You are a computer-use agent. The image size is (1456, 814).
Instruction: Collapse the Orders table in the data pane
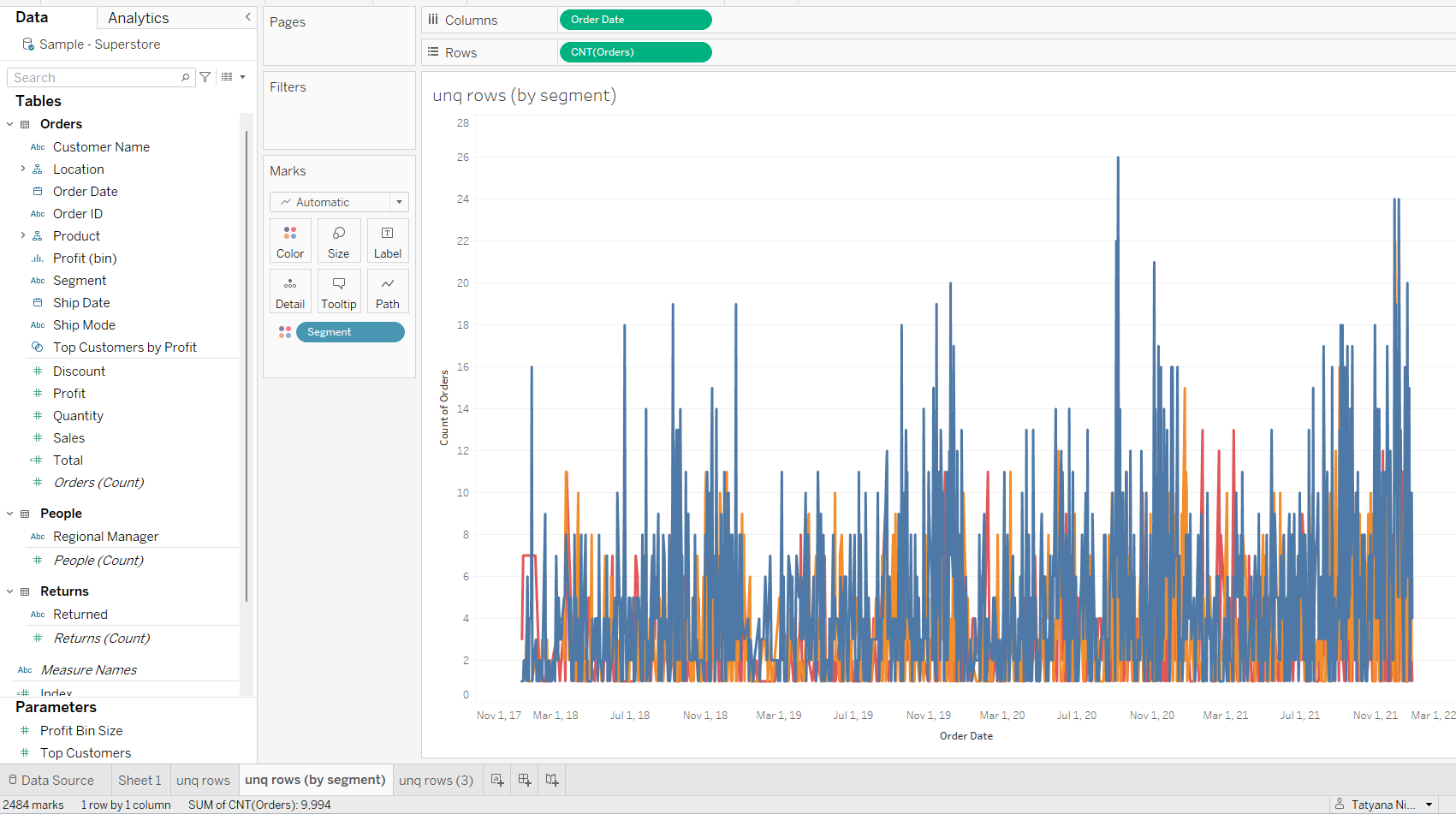[10, 123]
